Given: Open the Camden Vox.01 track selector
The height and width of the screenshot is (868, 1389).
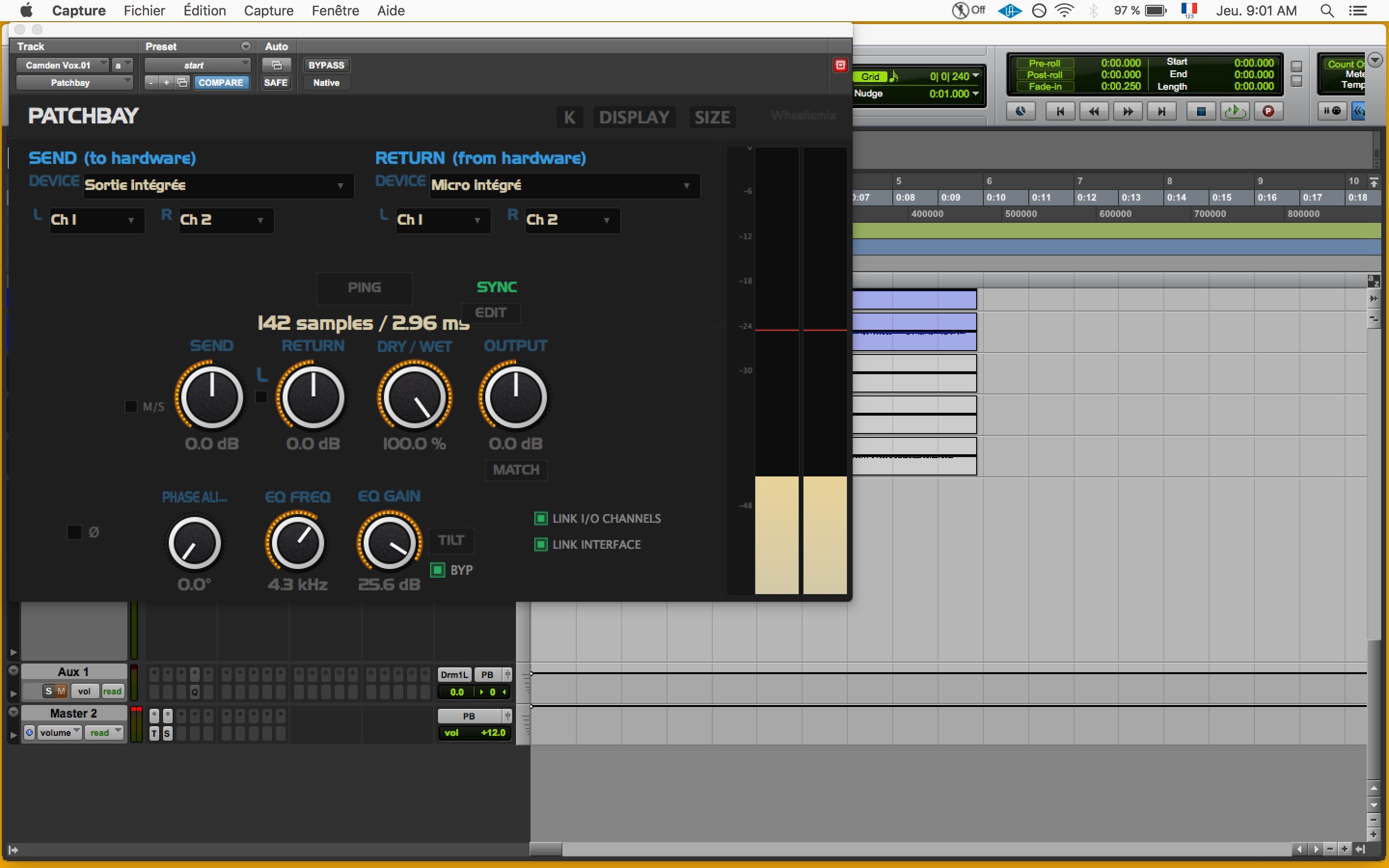Looking at the screenshot, I should pyautogui.click(x=61, y=65).
